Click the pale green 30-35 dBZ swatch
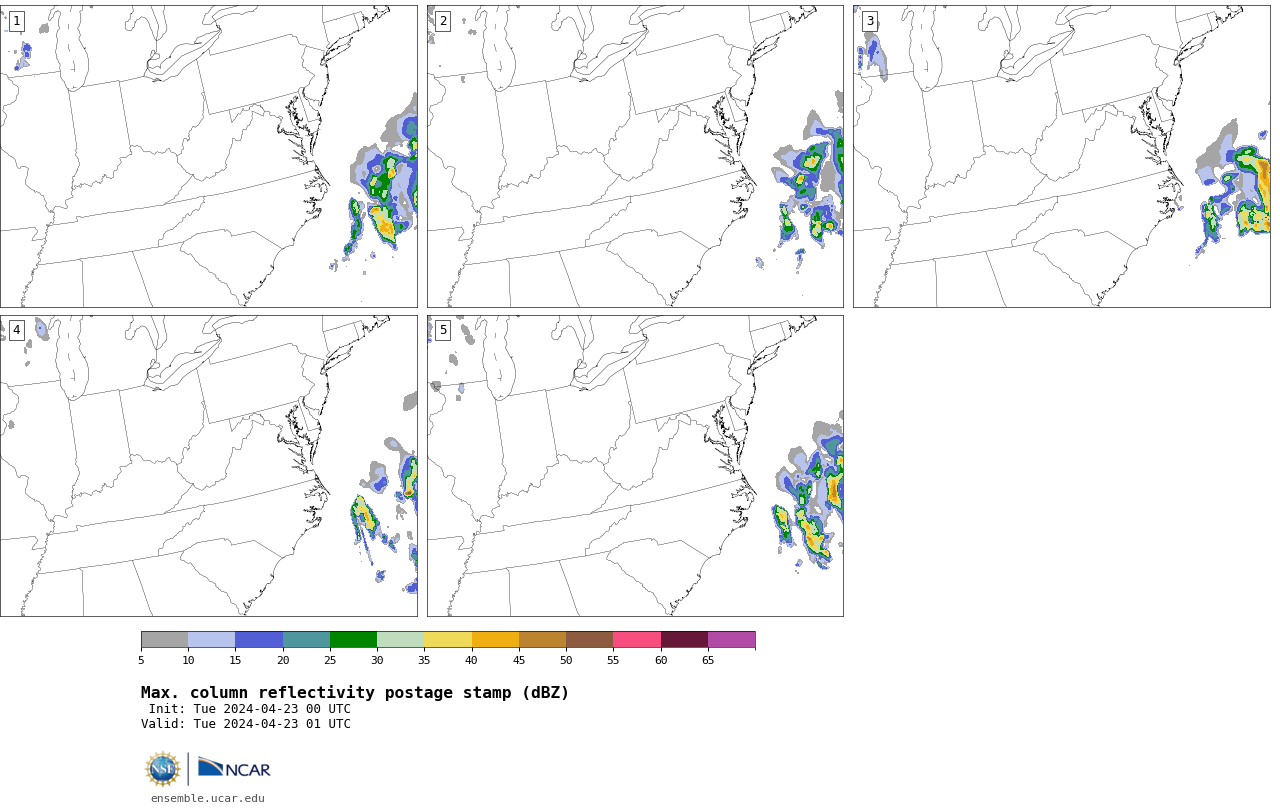The image size is (1280, 809). (x=401, y=640)
